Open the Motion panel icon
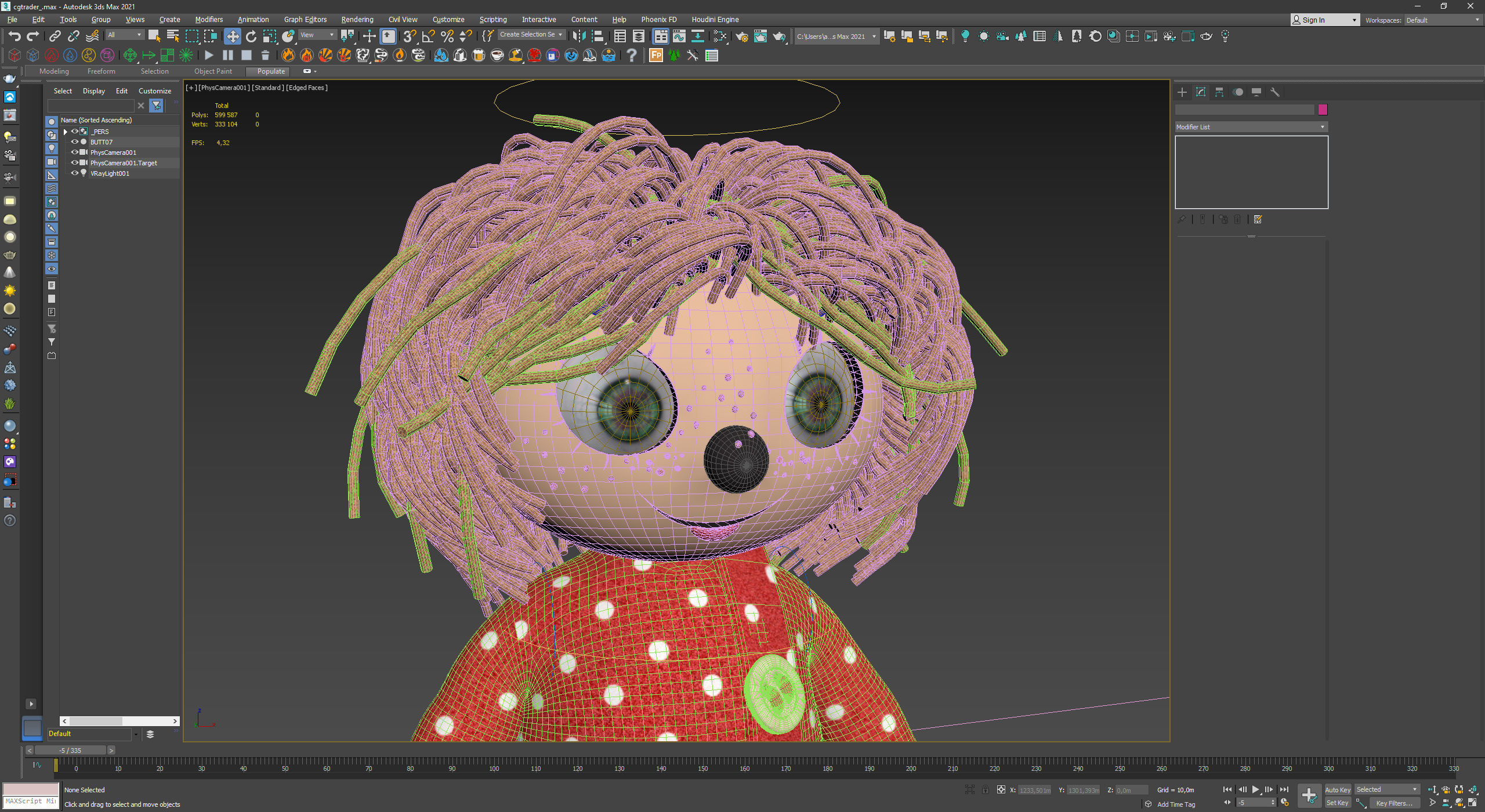This screenshot has width=1485, height=812. 1238,92
